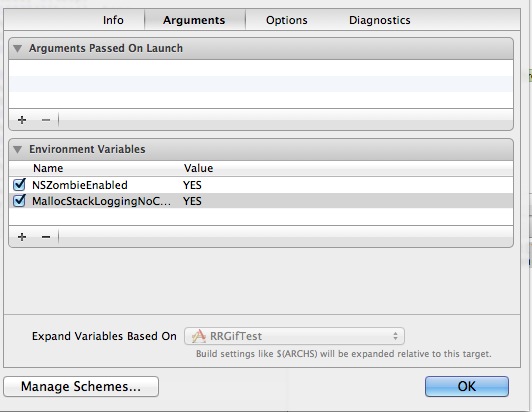Click the Name column header
532x412 pixels.
pos(48,168)
